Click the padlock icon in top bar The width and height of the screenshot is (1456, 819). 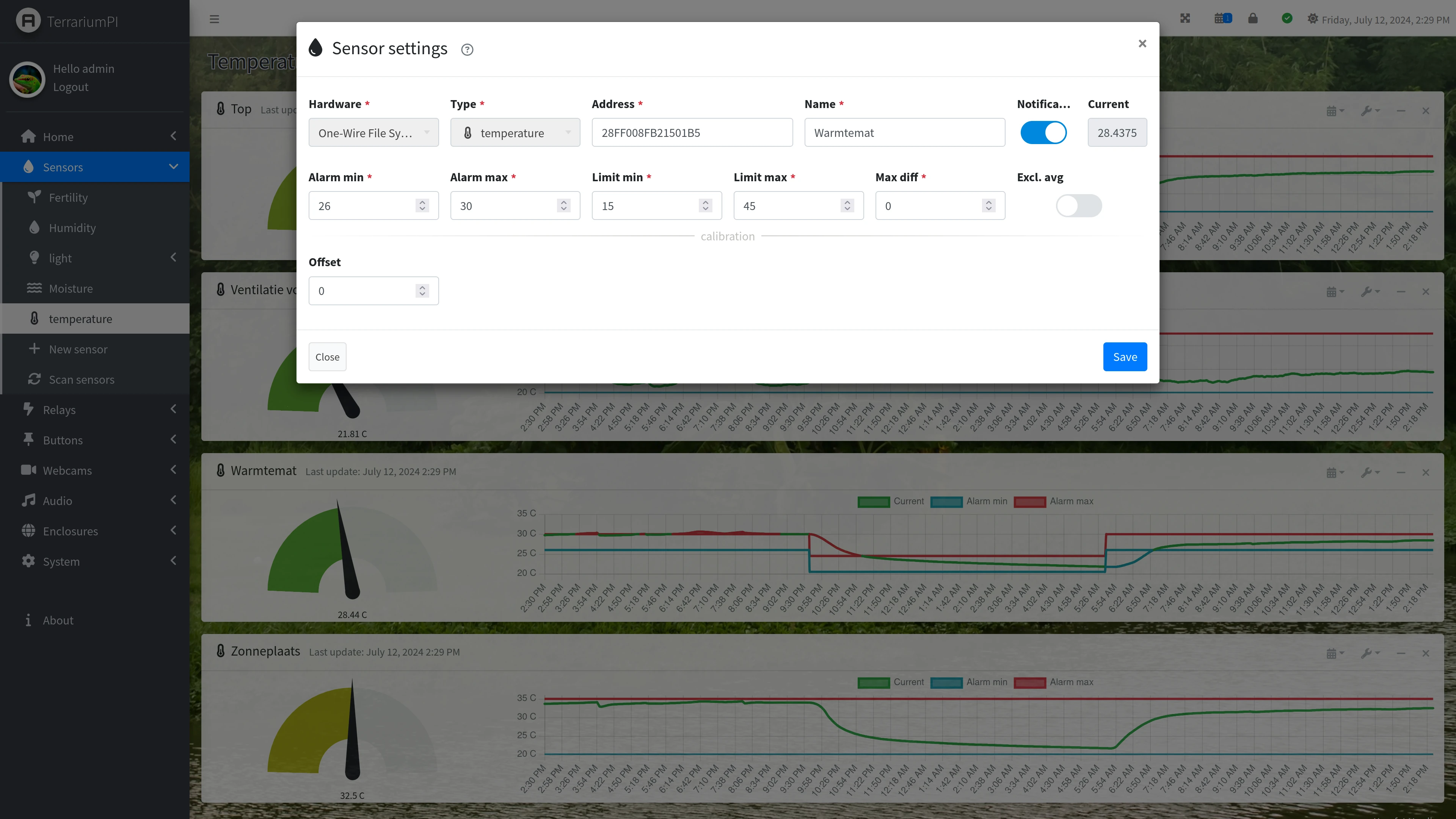[1253, 19]
